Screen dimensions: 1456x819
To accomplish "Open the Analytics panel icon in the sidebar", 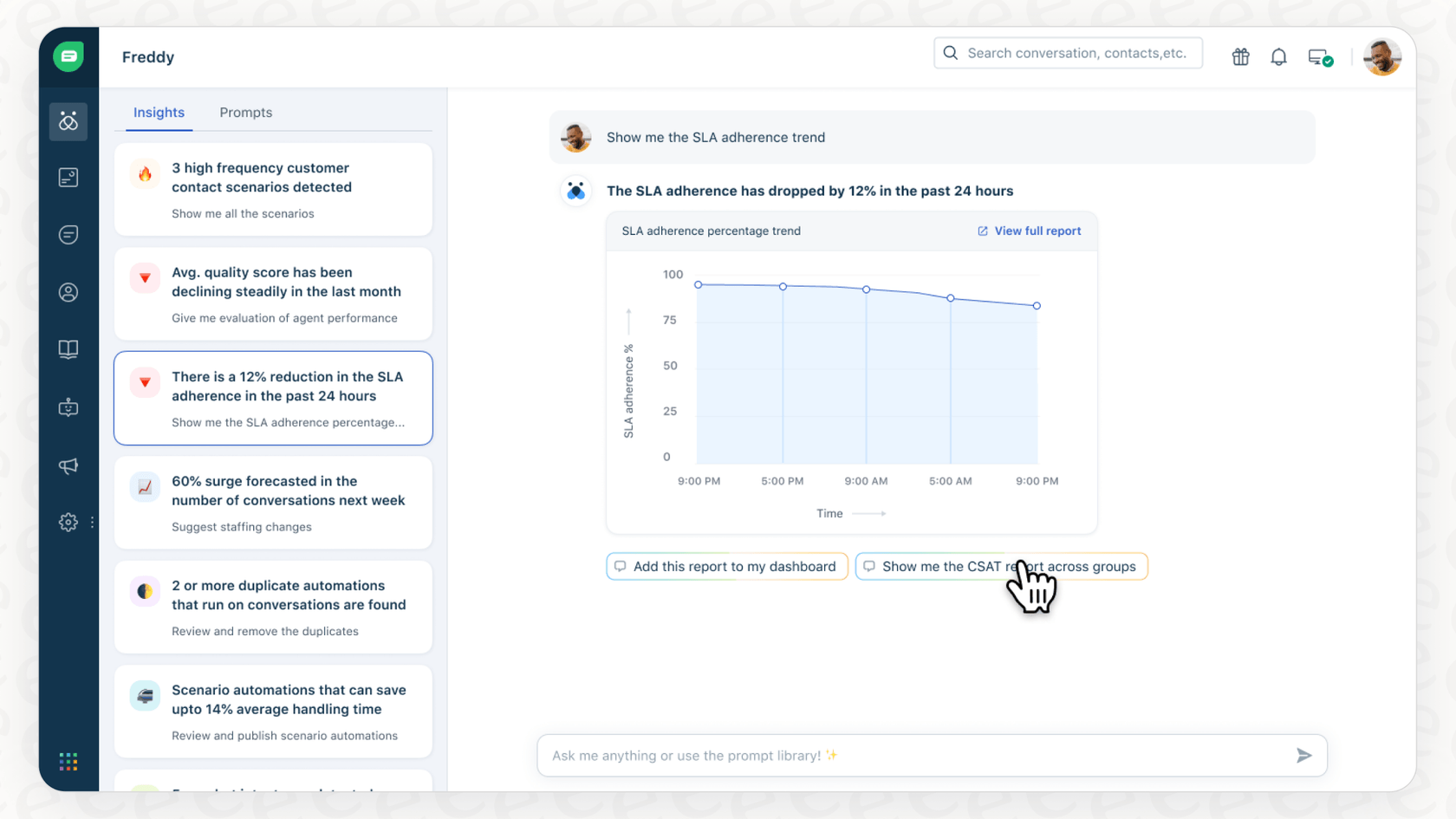I will [x=68, y=177].
